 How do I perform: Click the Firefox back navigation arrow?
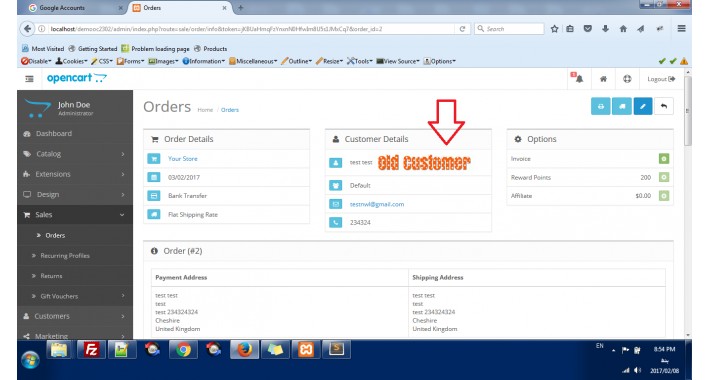(x=28, y=29)
